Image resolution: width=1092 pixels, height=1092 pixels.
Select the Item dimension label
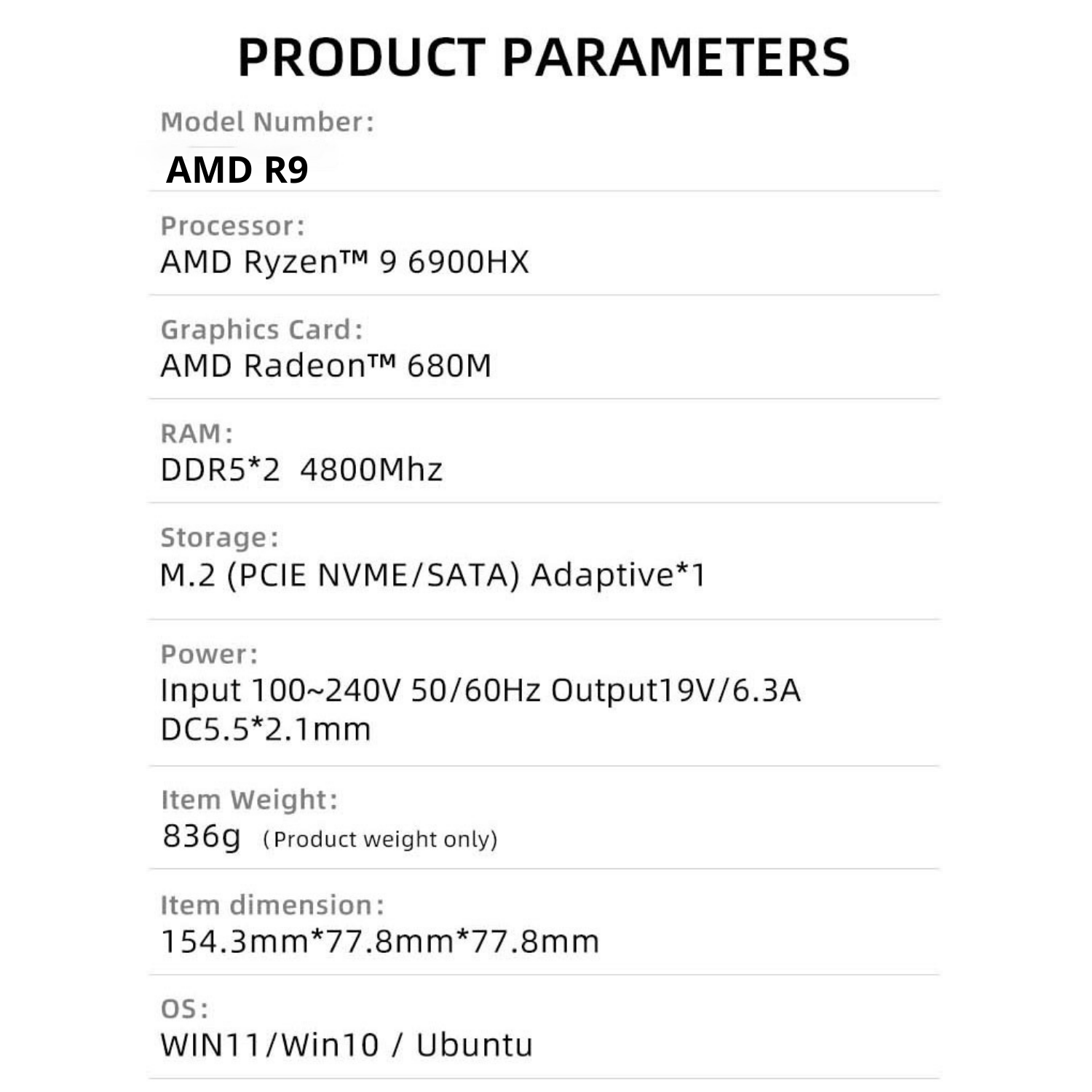(x=272, y=905)
